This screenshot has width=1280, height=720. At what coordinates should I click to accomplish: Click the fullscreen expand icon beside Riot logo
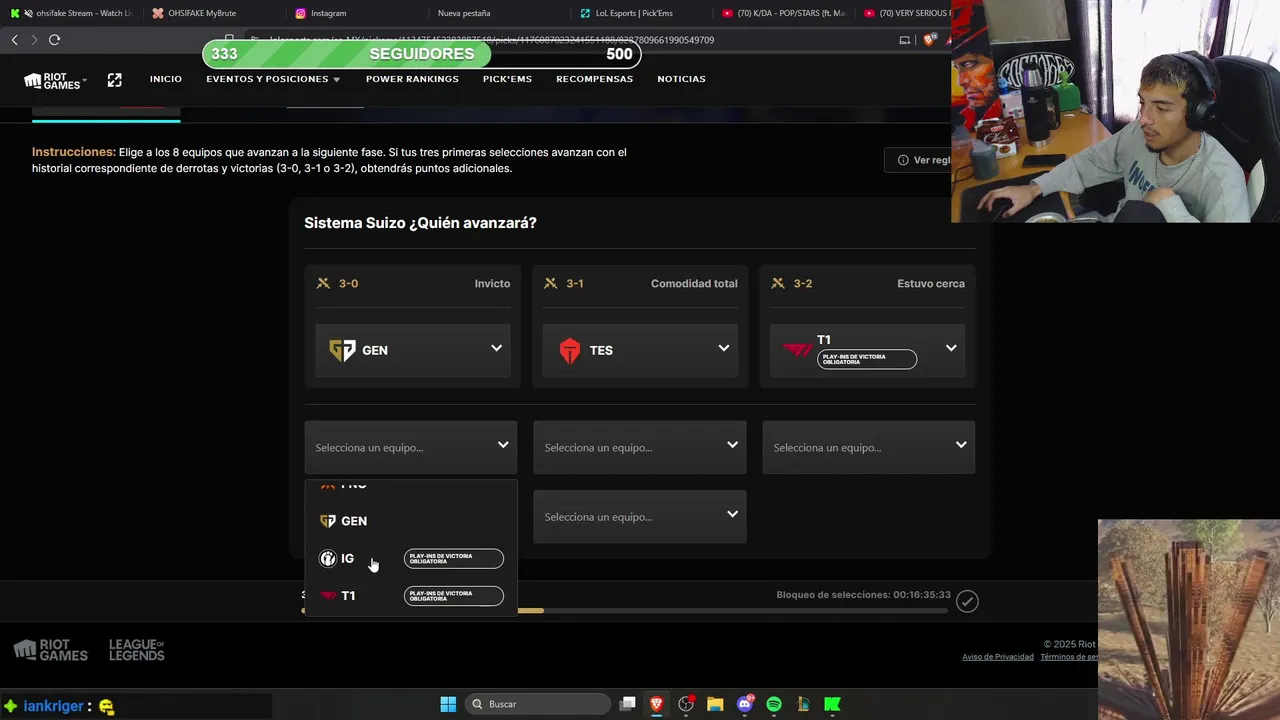pyautogui.click(x=114, y=80)
